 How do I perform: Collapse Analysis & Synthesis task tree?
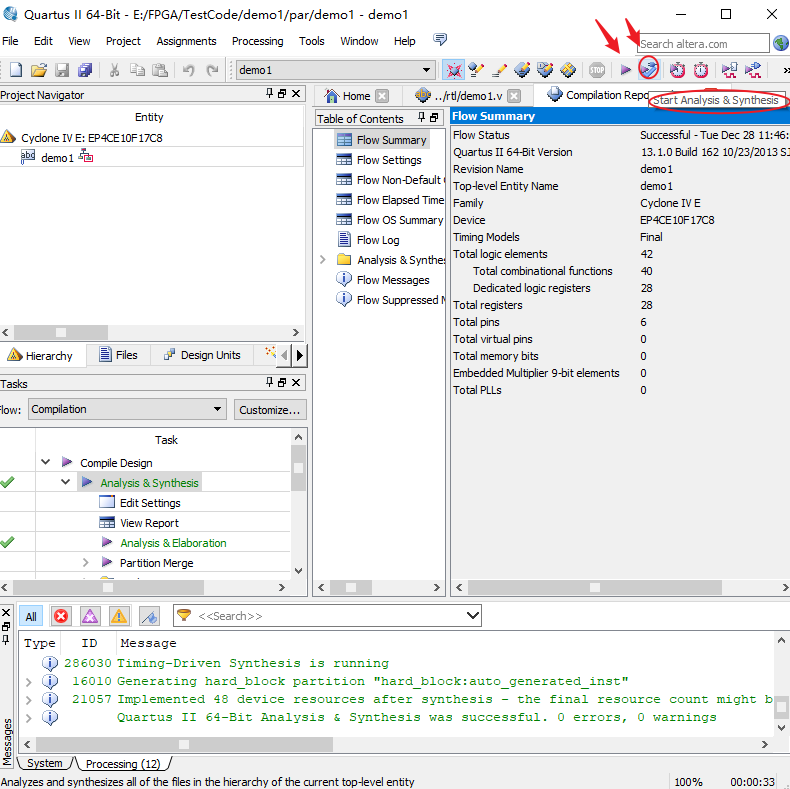coord(65,482)
